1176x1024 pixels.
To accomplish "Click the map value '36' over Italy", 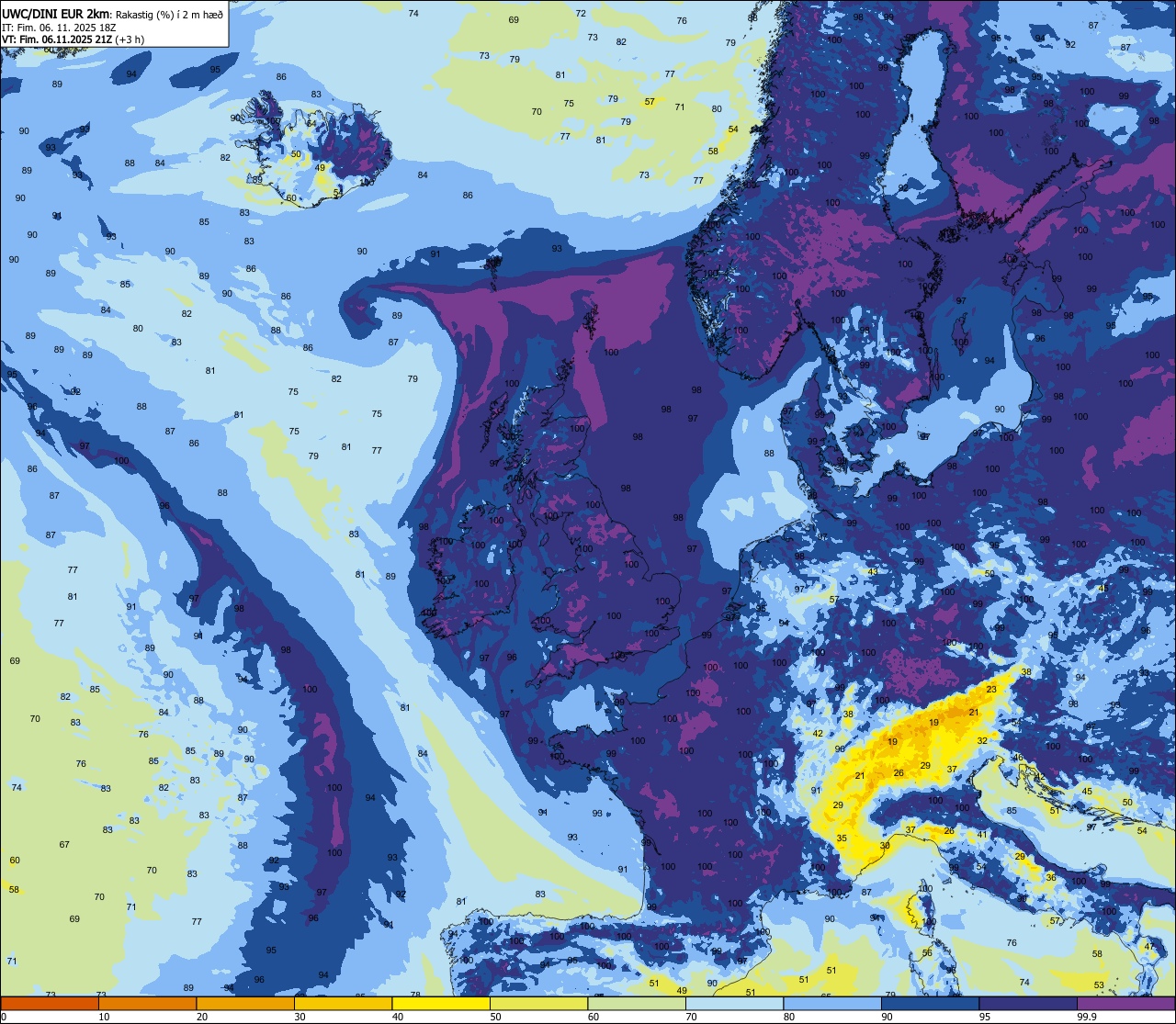I will [x=1051, y=877].
